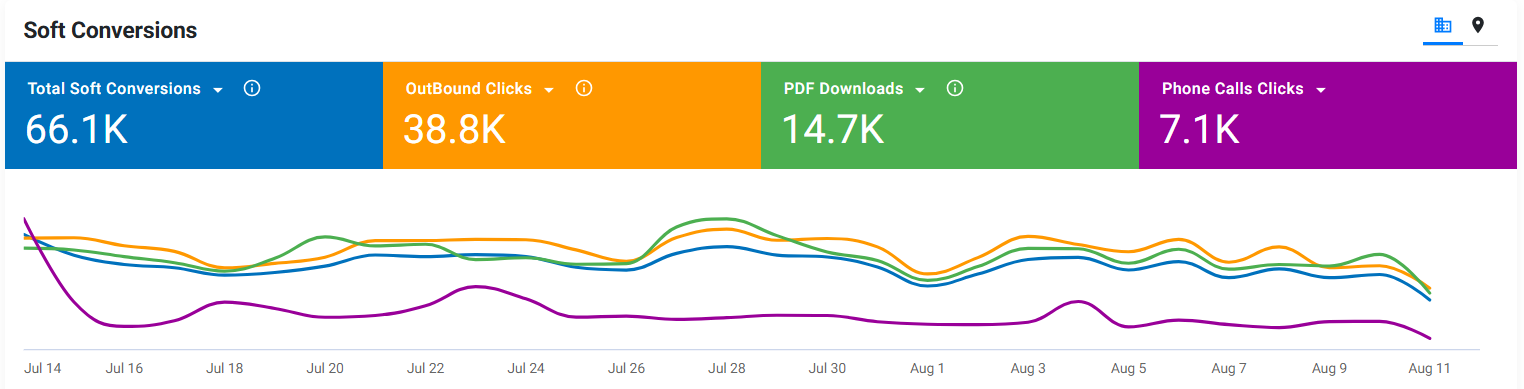Screen dimensions: 1524x389
Task: Click the Jul 16 axis label
Action: pos(124,368)
